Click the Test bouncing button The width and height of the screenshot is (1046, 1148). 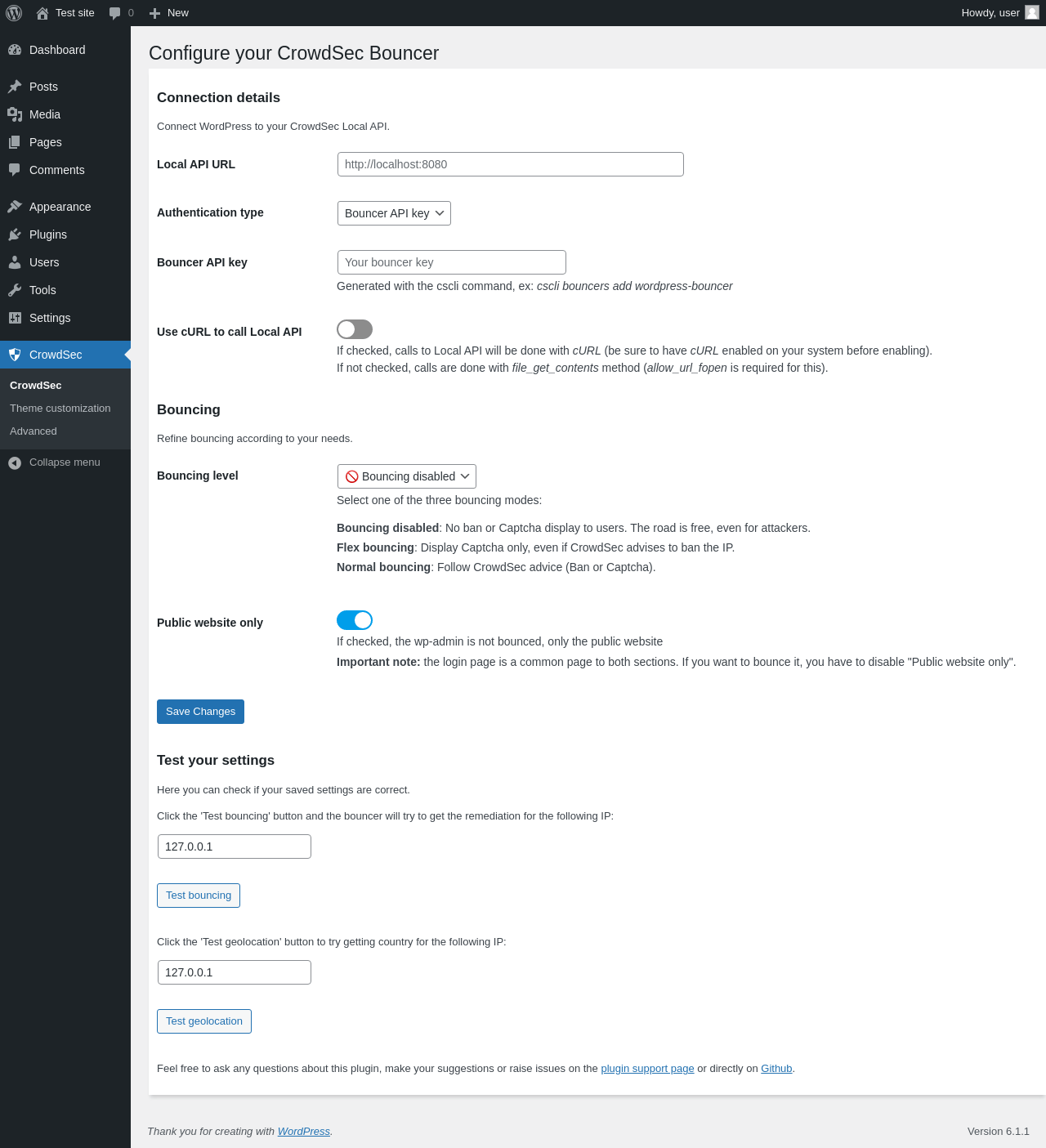[x=199, y=896]
